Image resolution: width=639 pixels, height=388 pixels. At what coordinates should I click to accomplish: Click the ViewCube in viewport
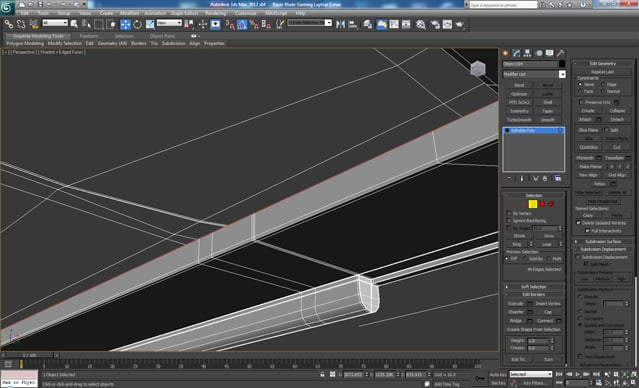[x=478, y=68]
